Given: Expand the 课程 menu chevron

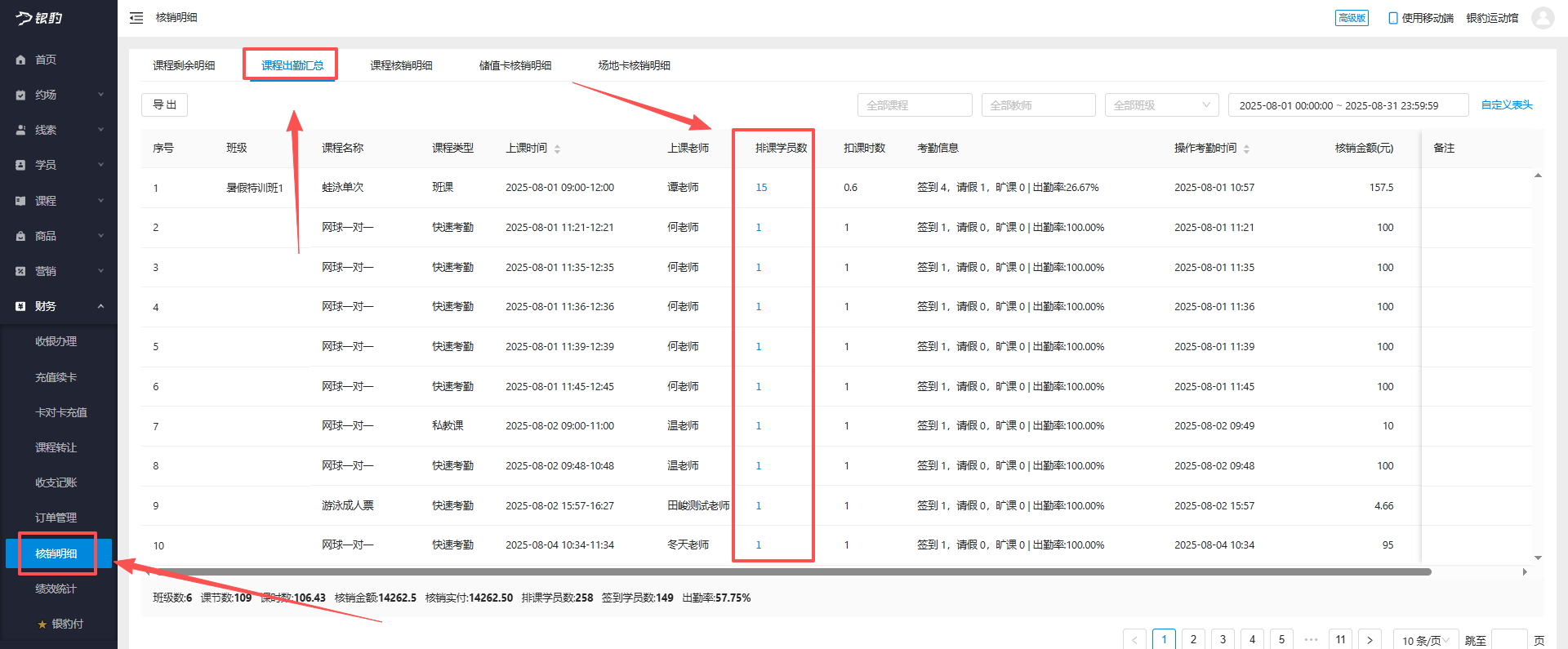Looking at the screenshot, I should [x=101, y=201].
